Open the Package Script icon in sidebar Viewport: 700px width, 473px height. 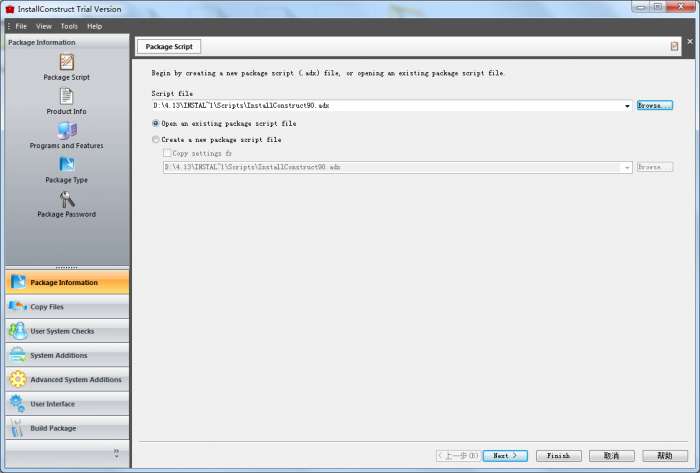[67, 62]
